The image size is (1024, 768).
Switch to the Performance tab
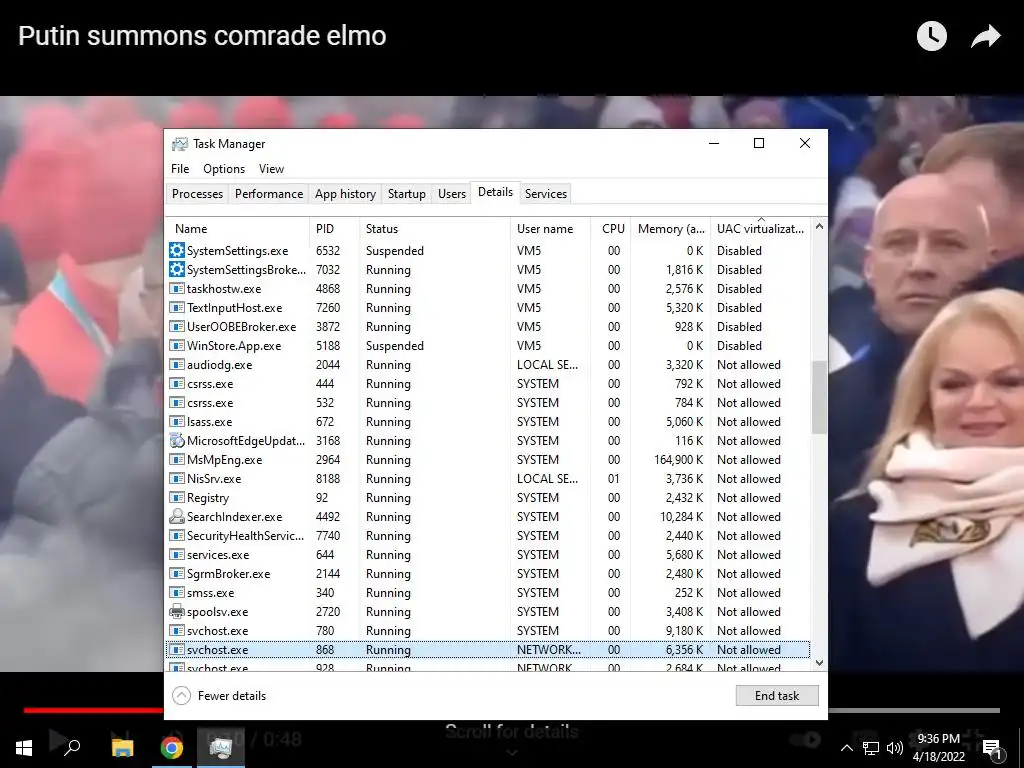[269, 194]
